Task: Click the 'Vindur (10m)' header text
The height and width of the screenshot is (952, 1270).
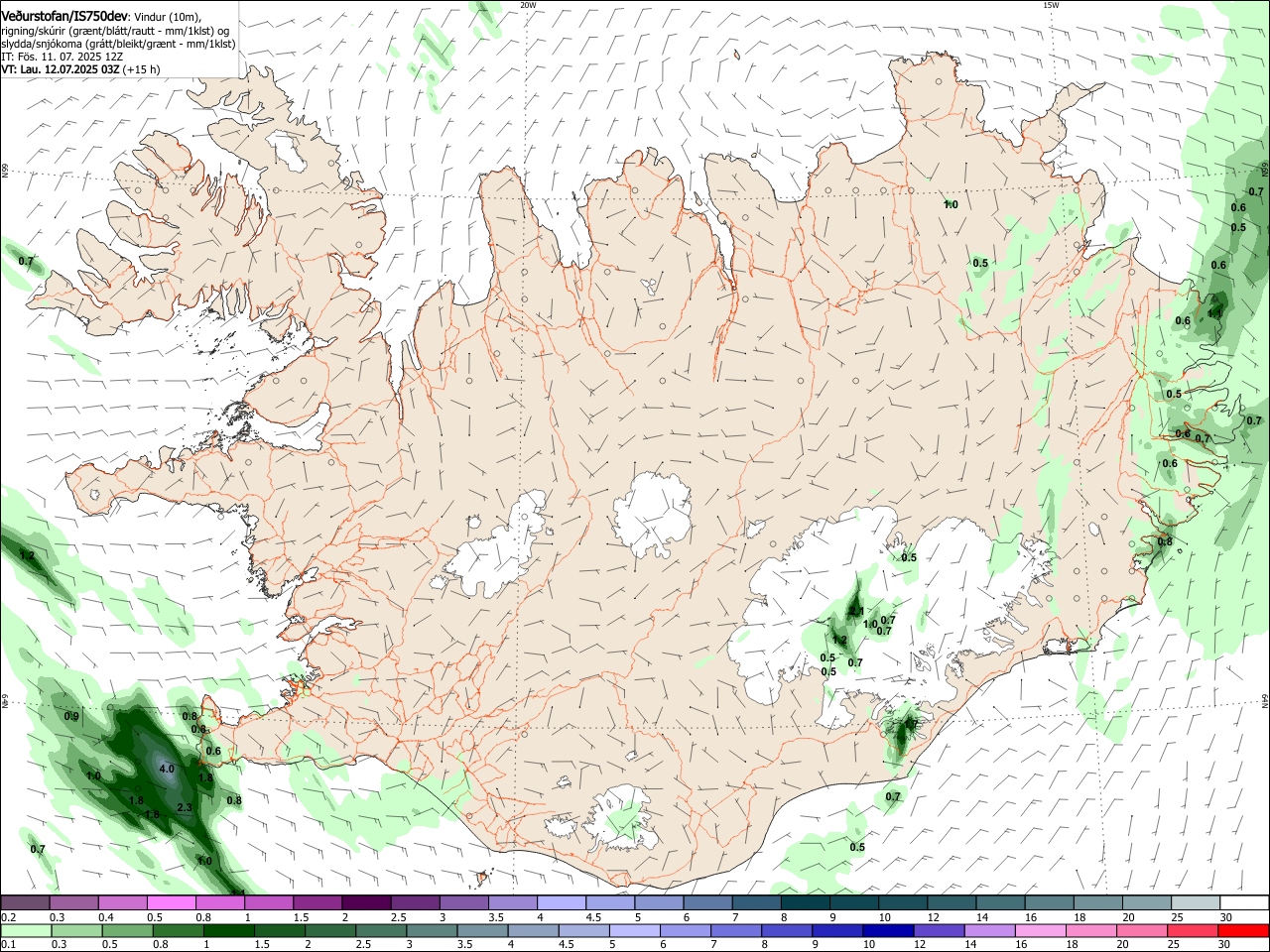Action: point(168,18)
